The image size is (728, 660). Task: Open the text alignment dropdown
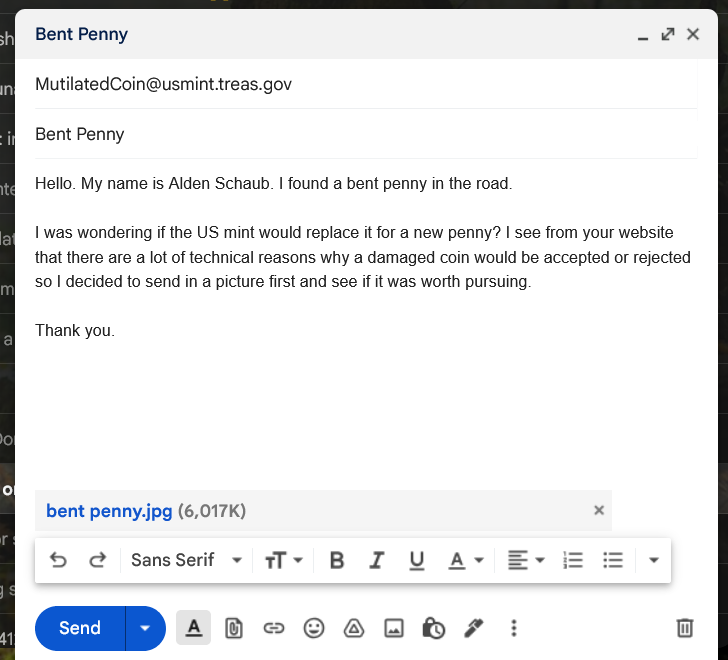pos(526,560)
